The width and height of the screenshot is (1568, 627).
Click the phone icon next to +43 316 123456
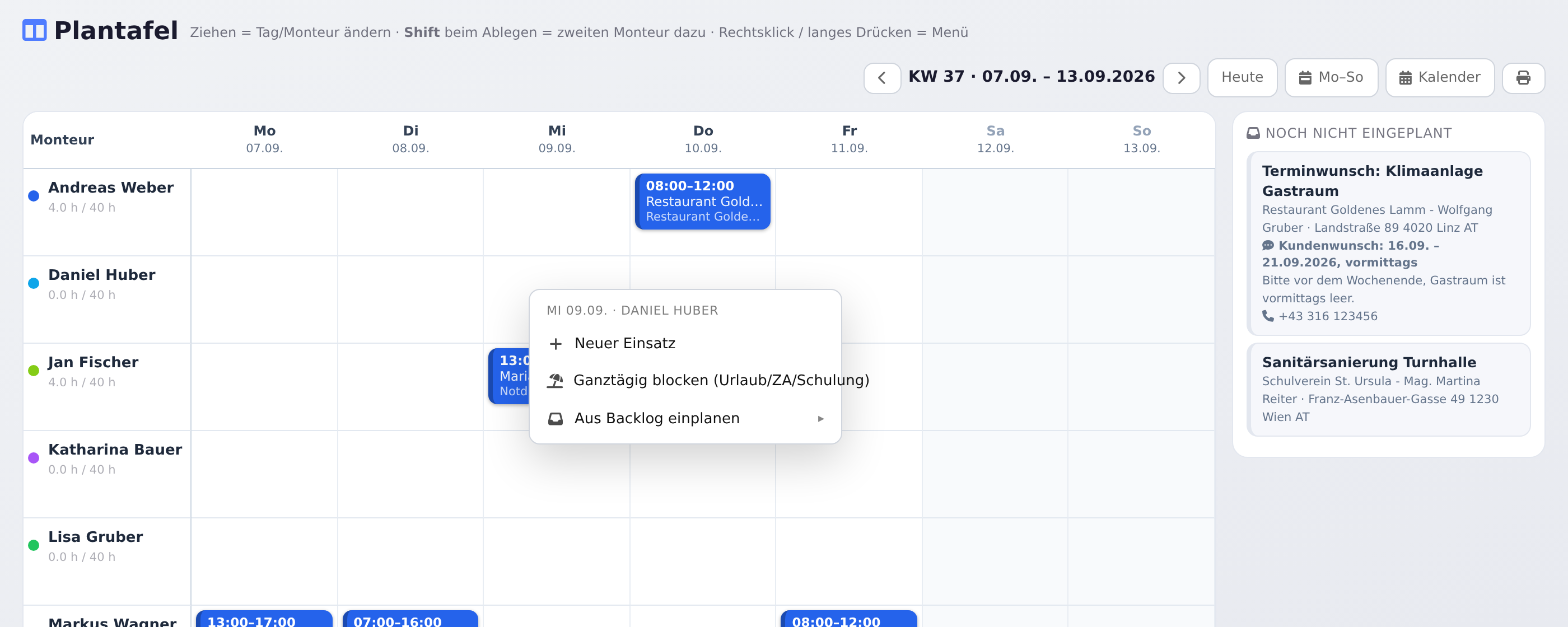click(1268, 316)
